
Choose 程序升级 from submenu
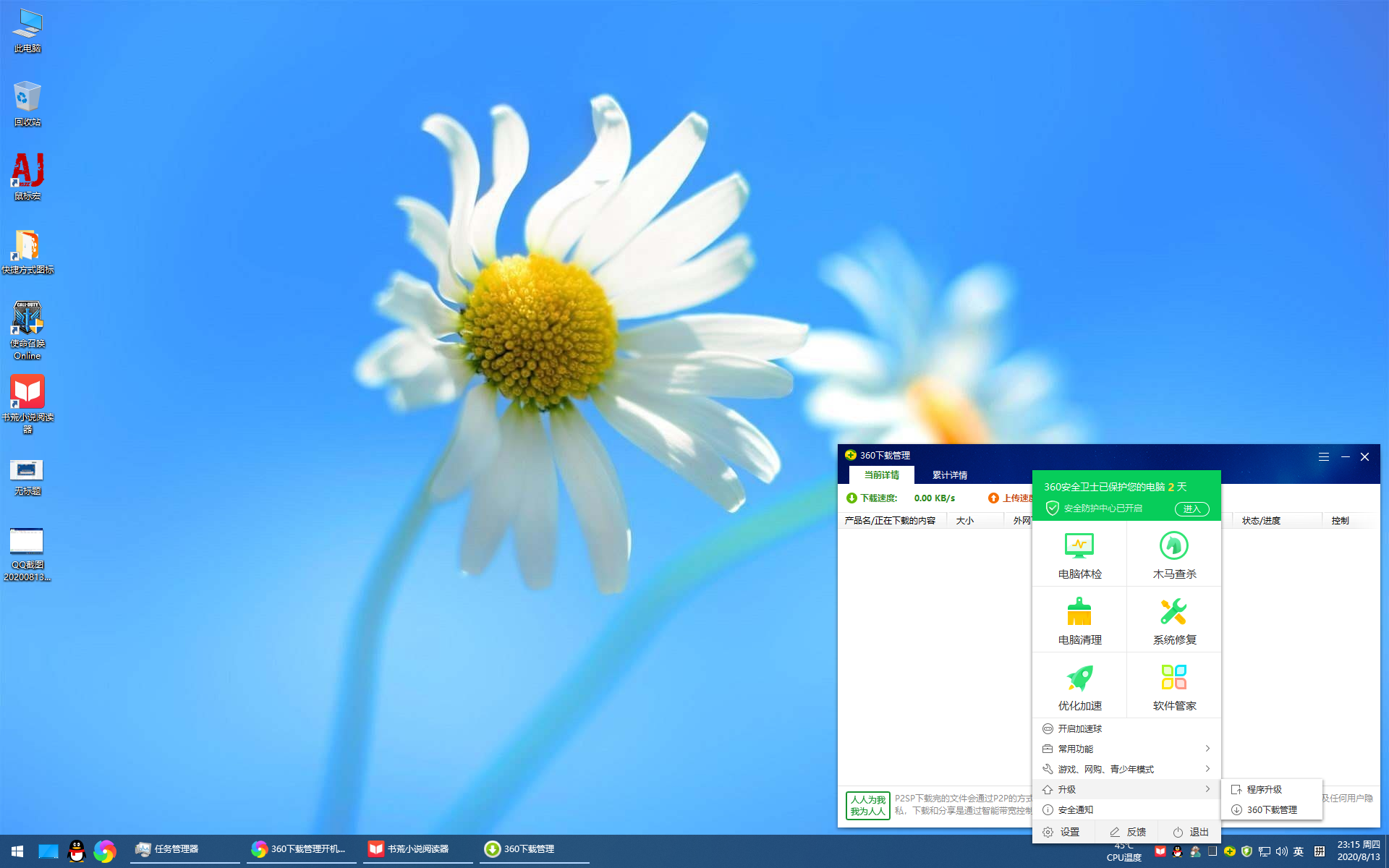point(1272,789)
